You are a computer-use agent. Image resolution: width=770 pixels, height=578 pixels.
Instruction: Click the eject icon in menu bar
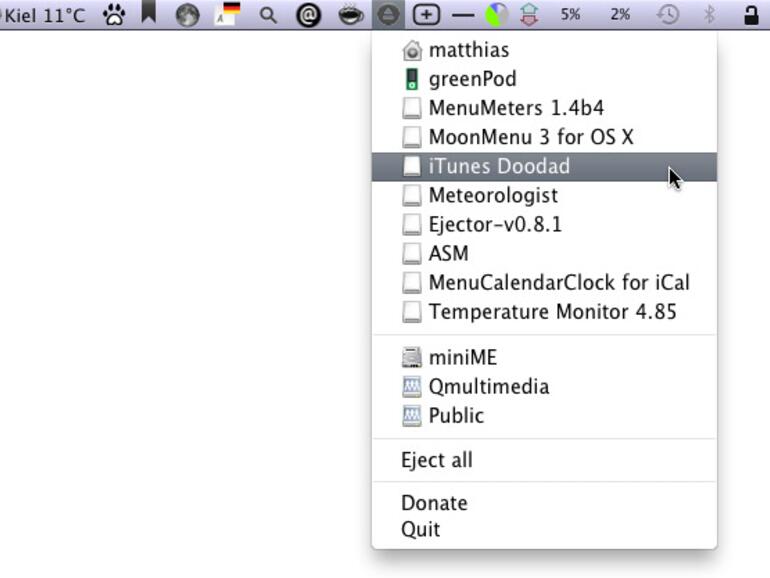coord(389,15)
